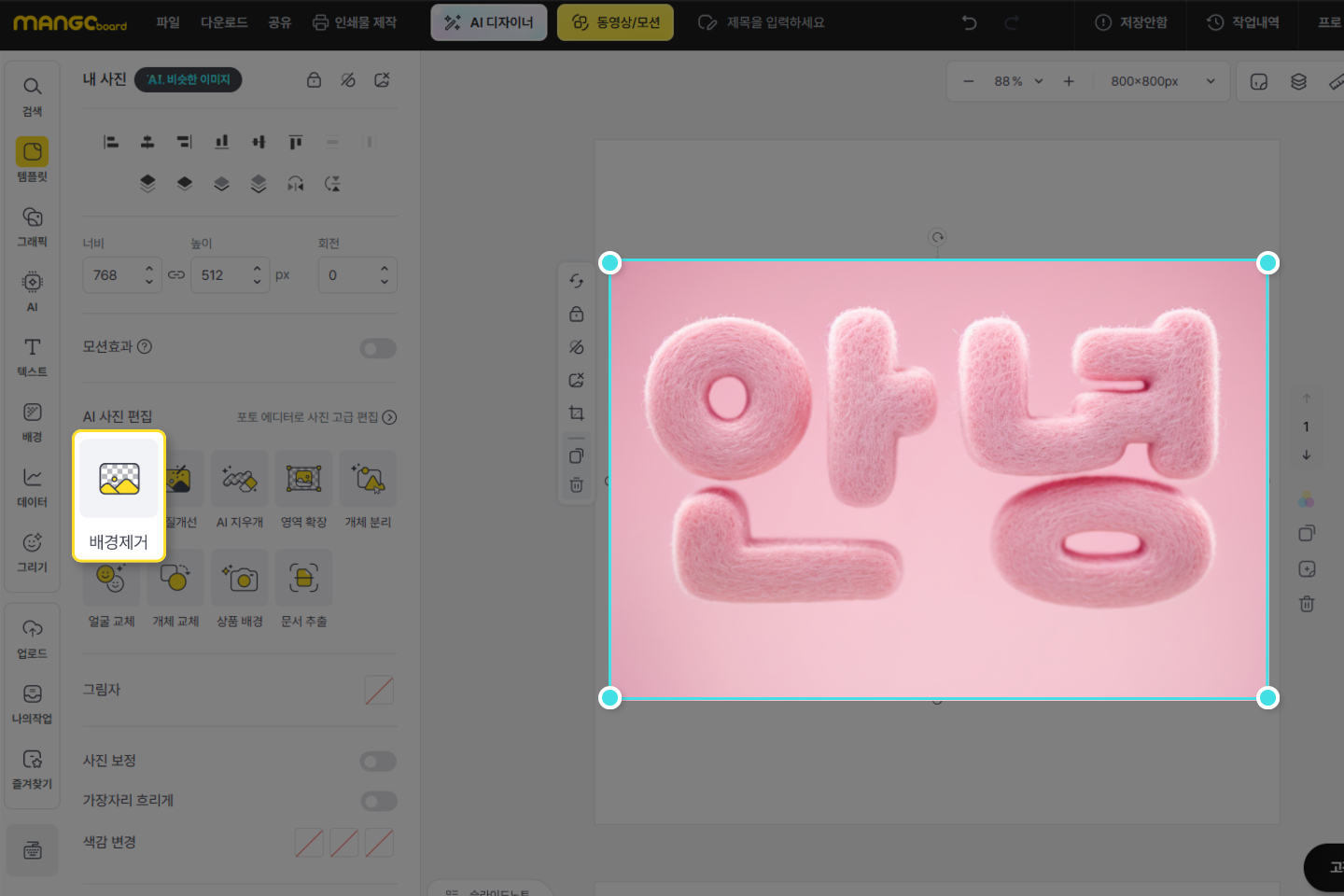This screenshot has width=1344, height=896.
Task: Adjust the 너비 width stepper arrows
Action: pos(149,275)
